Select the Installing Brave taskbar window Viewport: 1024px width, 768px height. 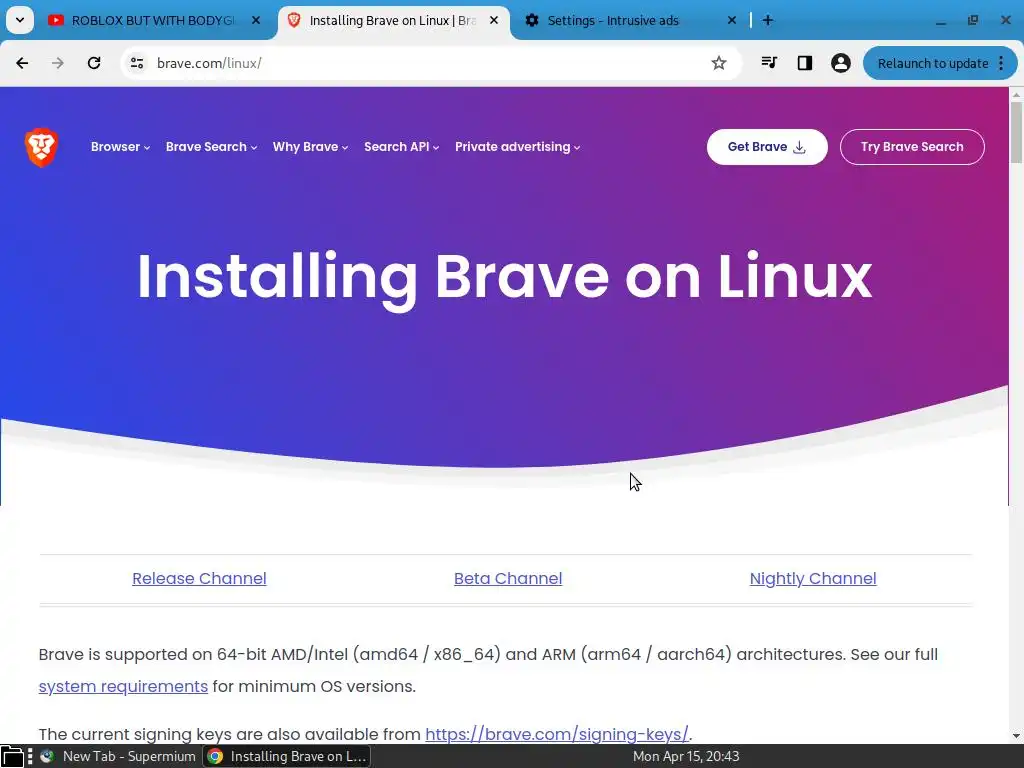coord(287,756)
